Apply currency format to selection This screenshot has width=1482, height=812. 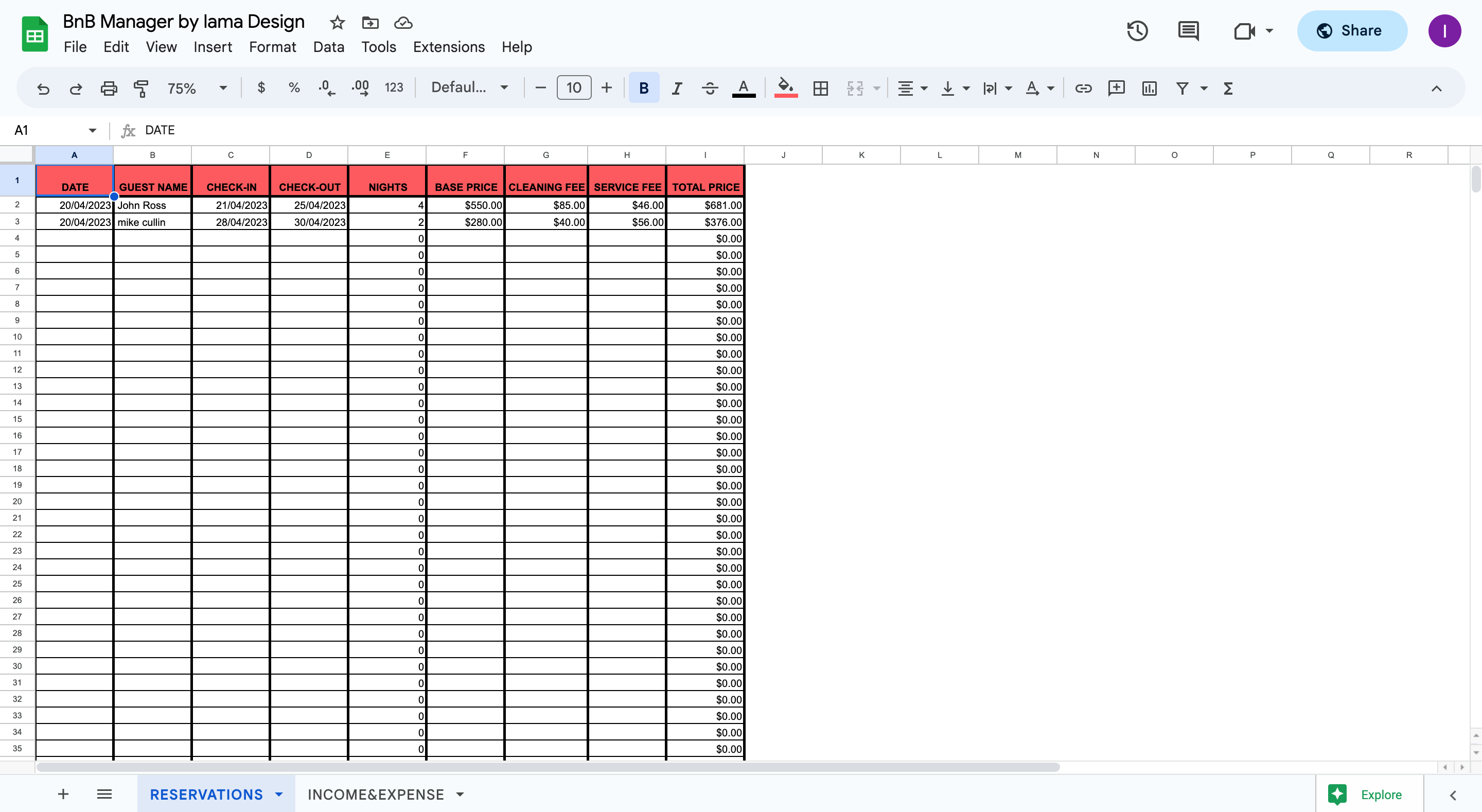click(261, 87)
